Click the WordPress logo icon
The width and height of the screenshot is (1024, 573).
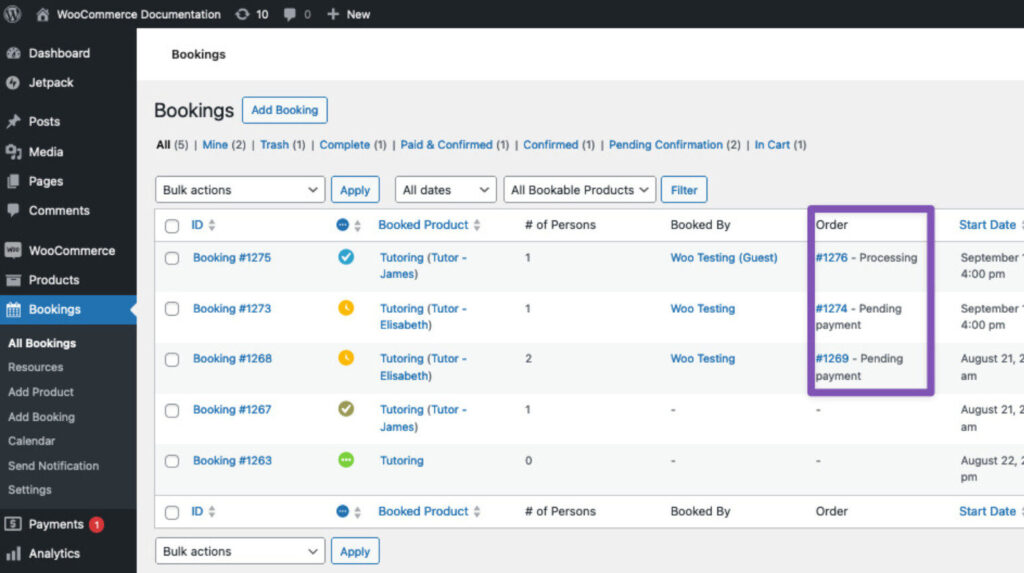(x=12, y=14)
